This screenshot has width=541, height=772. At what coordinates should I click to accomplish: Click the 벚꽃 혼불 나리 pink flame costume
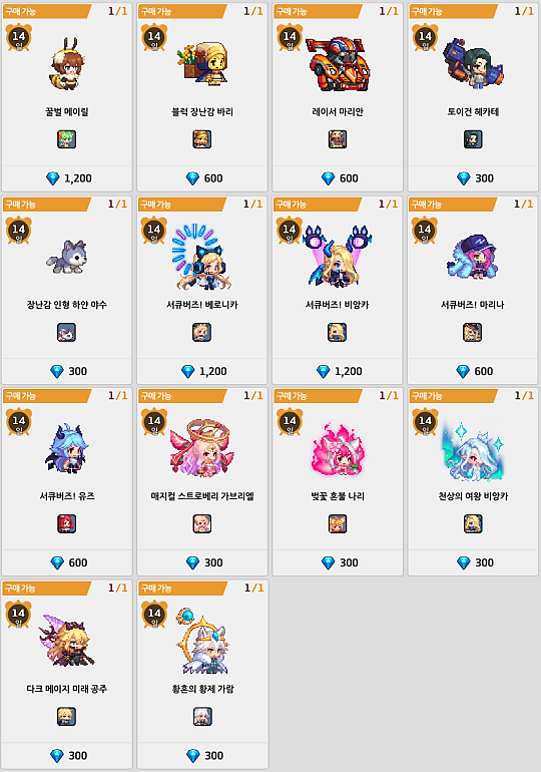[x=338, y=449]
